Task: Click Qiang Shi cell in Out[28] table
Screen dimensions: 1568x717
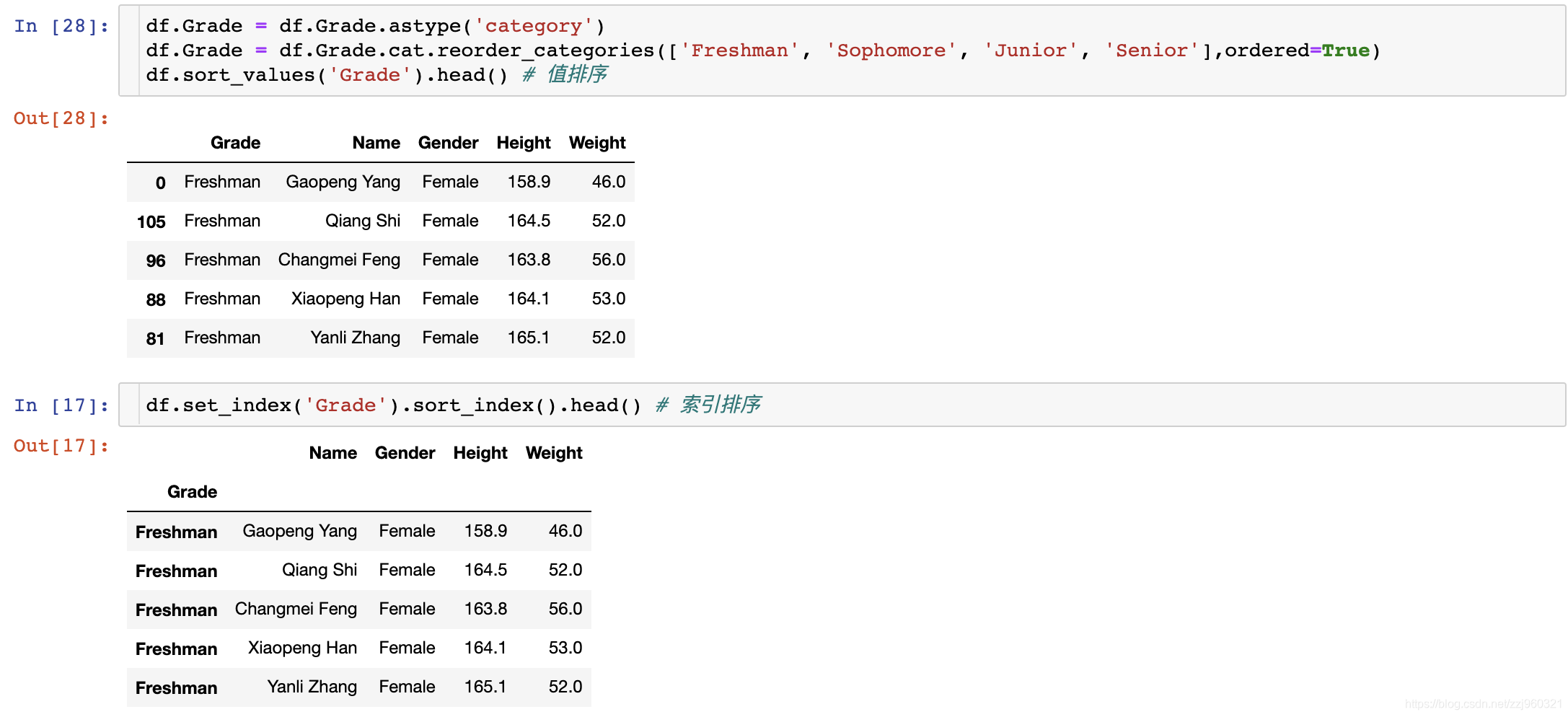Action: pyautogui.click(x=363, y=221)
